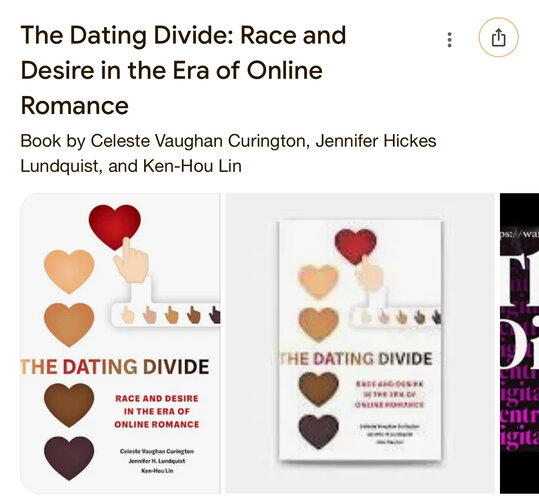This screenshot has height=500, width=539.
Task: Click the tan heart above the cover title
Action: click(69, 324)
